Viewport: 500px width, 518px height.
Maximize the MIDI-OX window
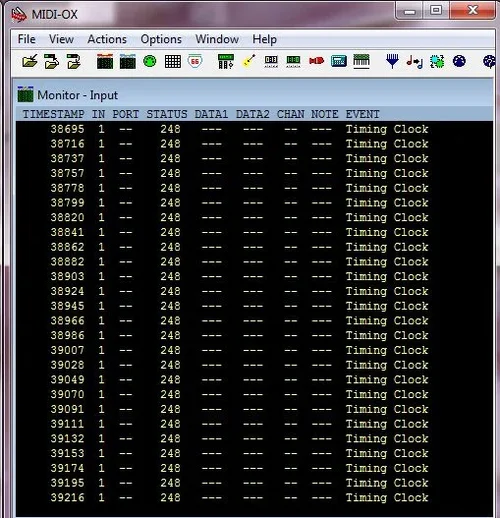pyautogui.click(x=436, y=11)
